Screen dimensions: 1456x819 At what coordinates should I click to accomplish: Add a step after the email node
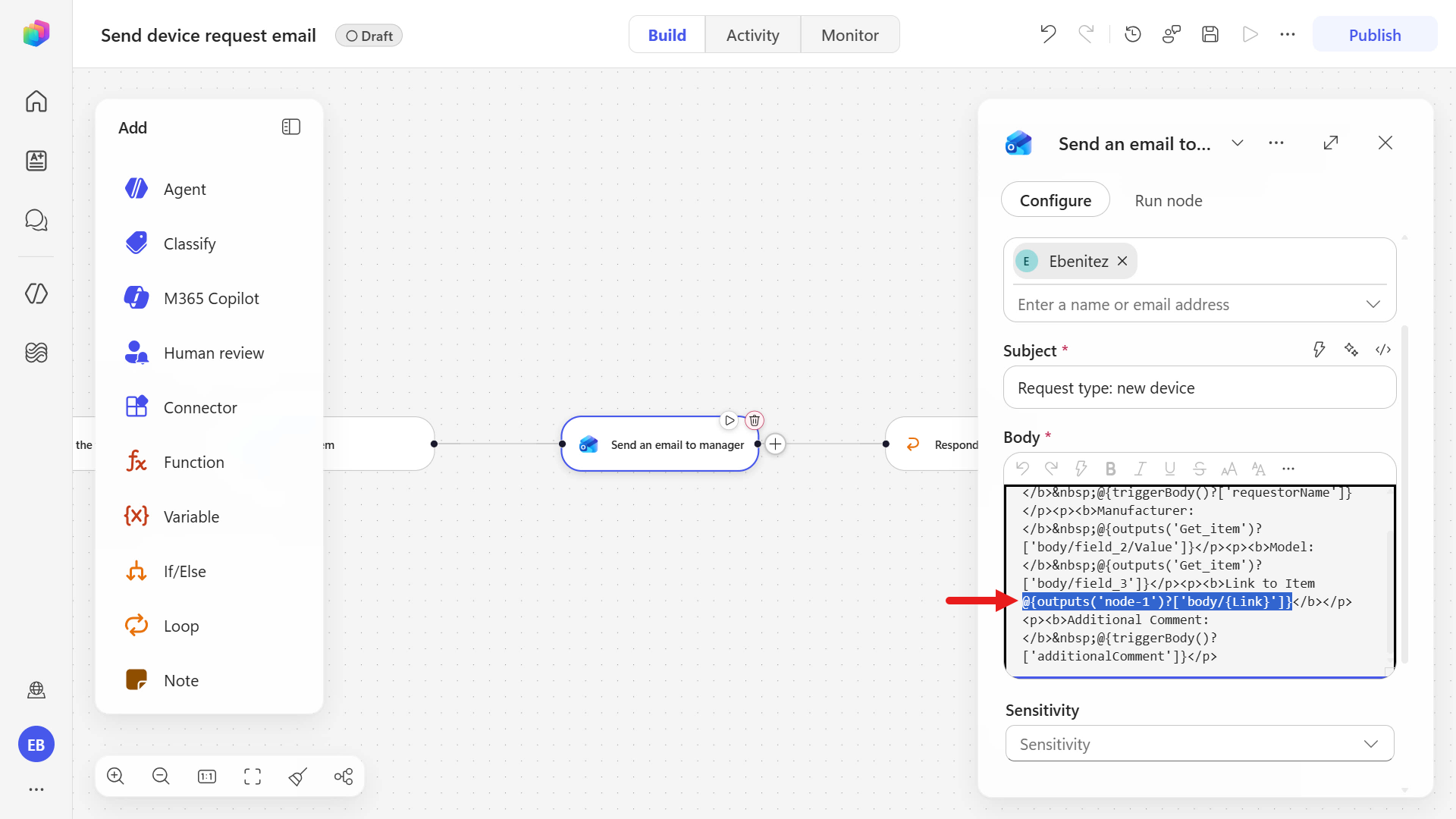[776, 444]
